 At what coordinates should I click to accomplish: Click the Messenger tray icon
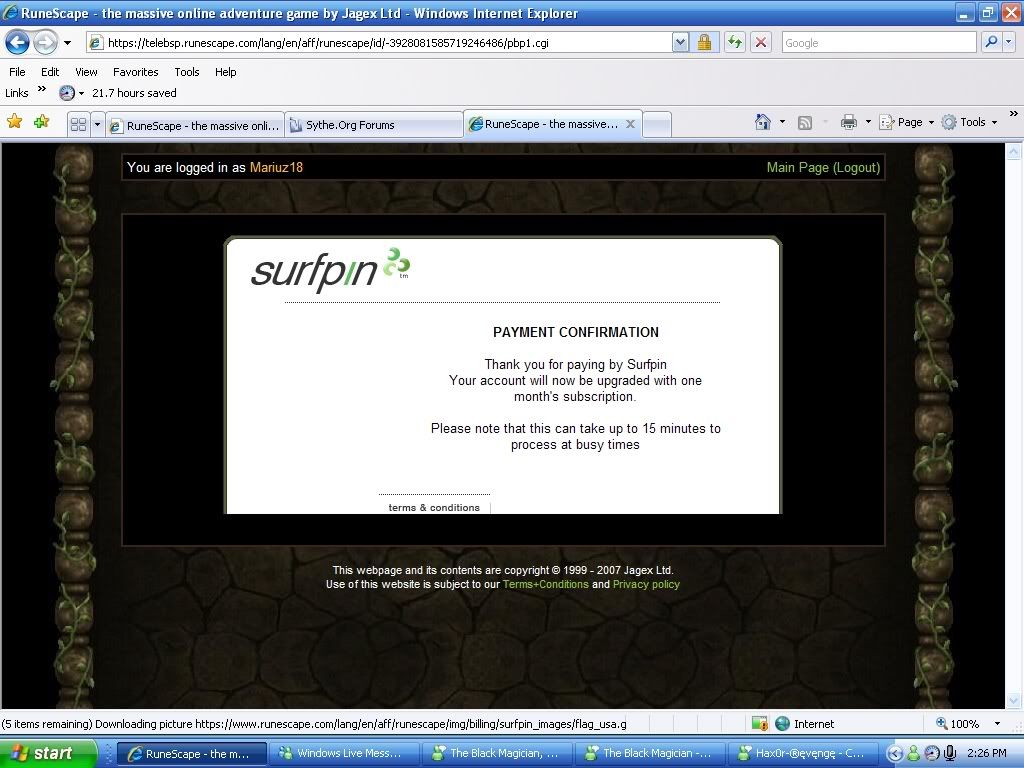913,754
